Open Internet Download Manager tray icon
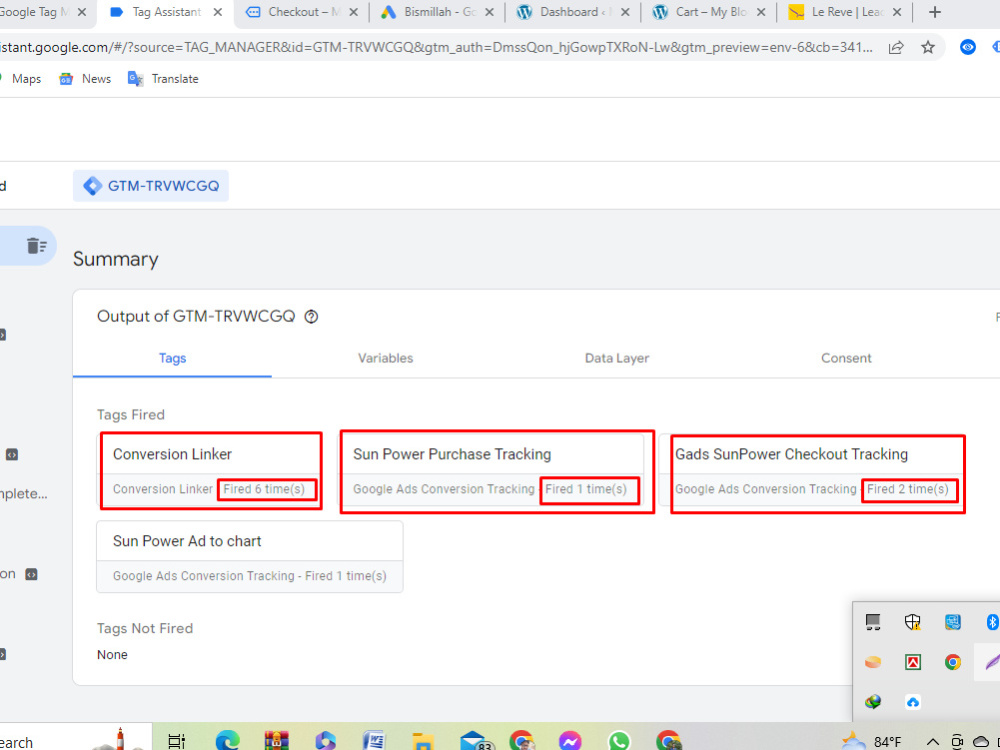The width and height of the screenshot is (1000, 750). coord(873,702)
